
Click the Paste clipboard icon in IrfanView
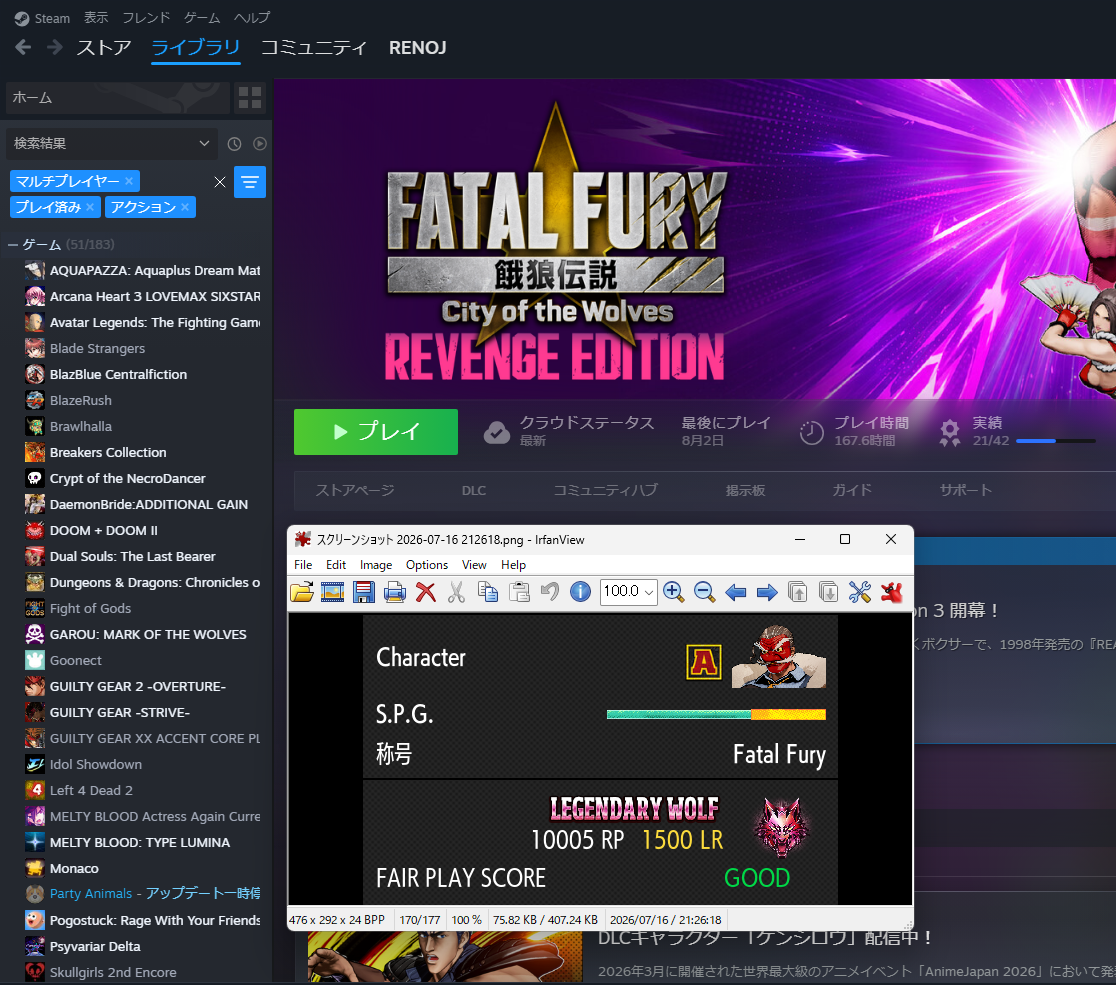[519, 591]
